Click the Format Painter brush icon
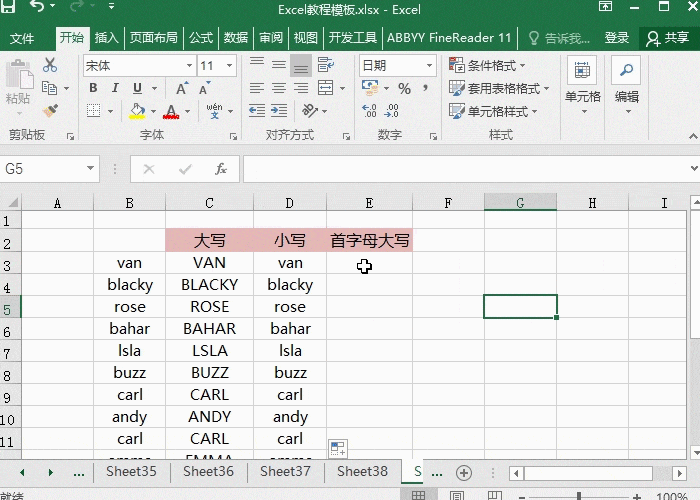This screenshot has height=500, width=700. tap(51, 111)
